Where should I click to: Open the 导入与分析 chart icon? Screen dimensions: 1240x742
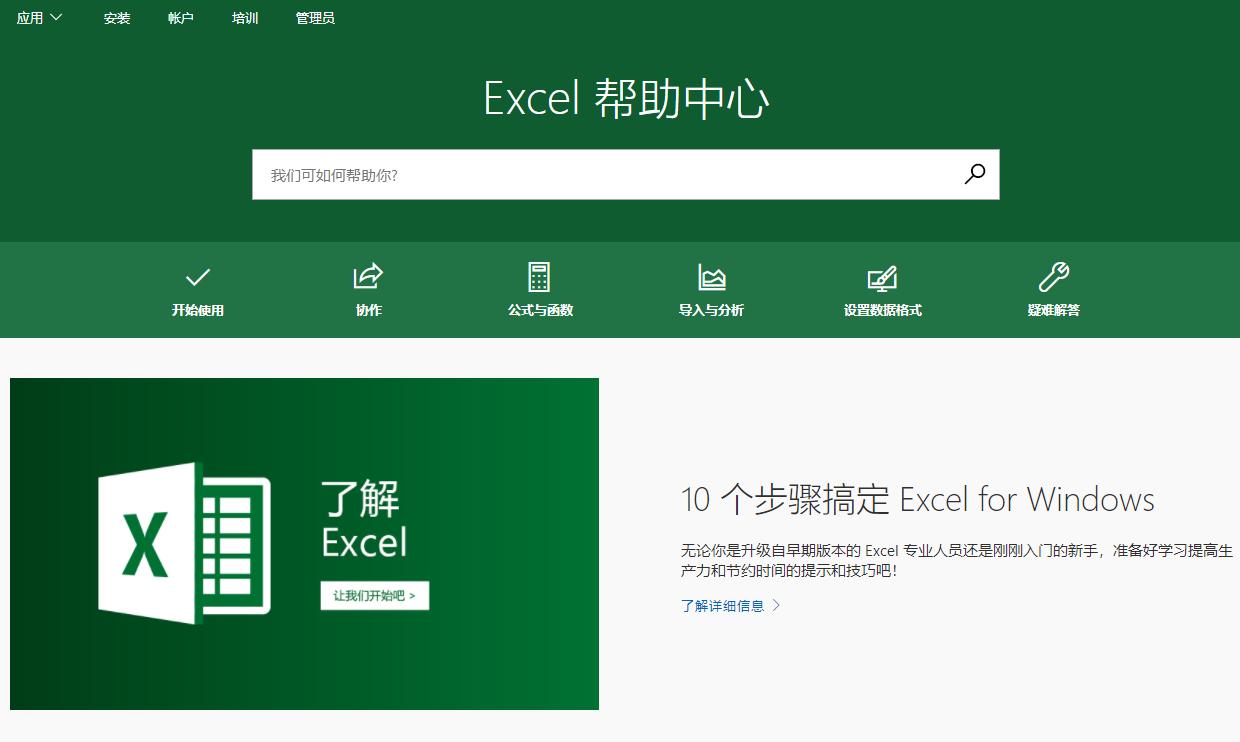[x=710, y=277]
